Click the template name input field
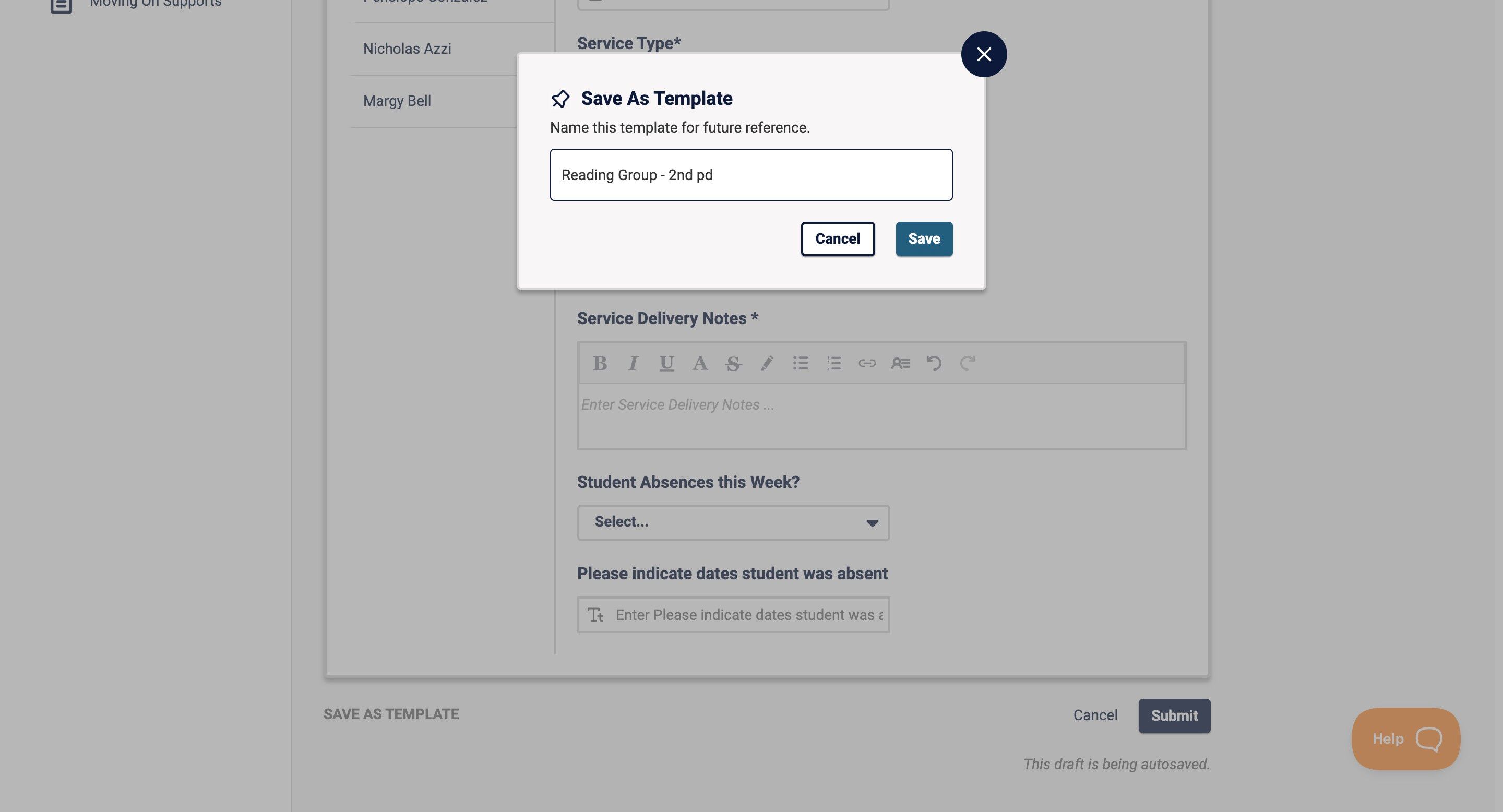This screenshot has height=812, width=1503. 751,175
